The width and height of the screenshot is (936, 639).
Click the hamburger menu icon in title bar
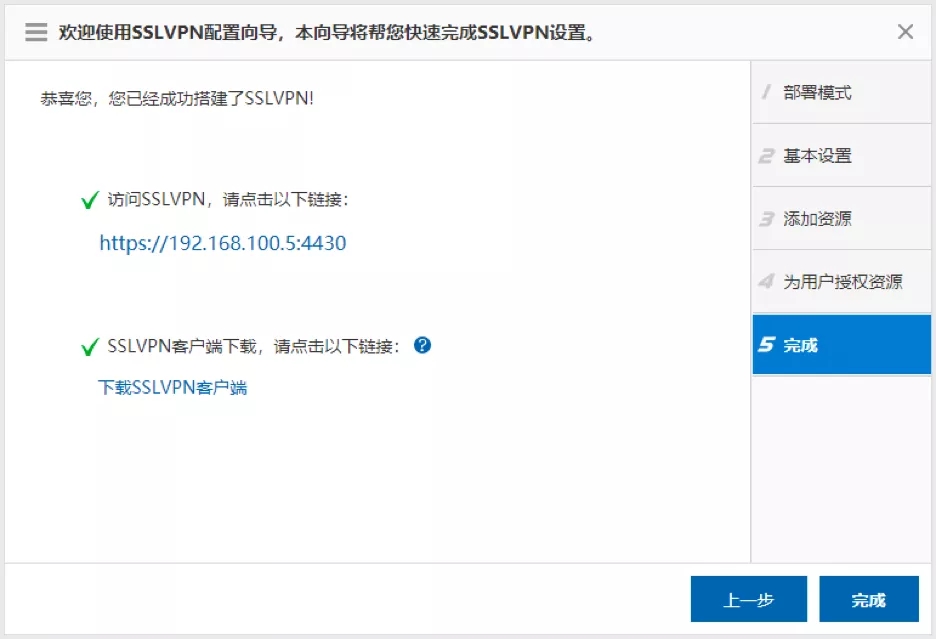(x=36, y=32)
